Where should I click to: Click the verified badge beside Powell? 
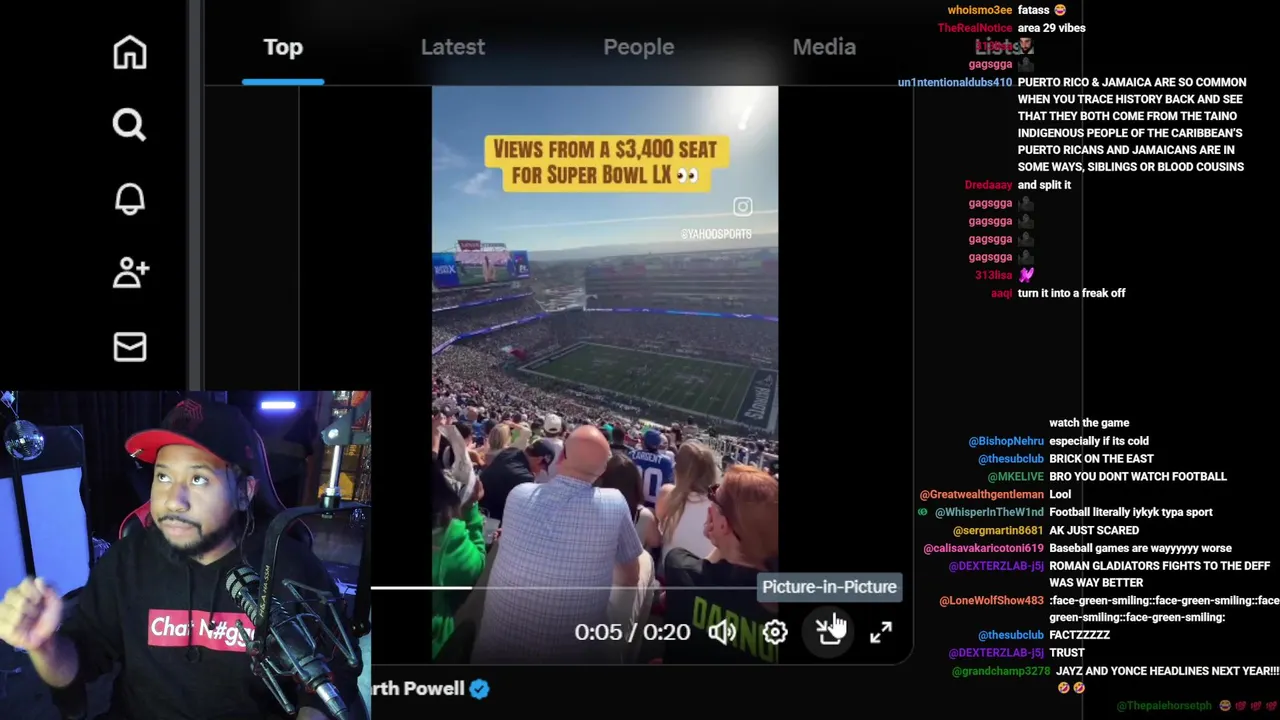coord(480,688)
